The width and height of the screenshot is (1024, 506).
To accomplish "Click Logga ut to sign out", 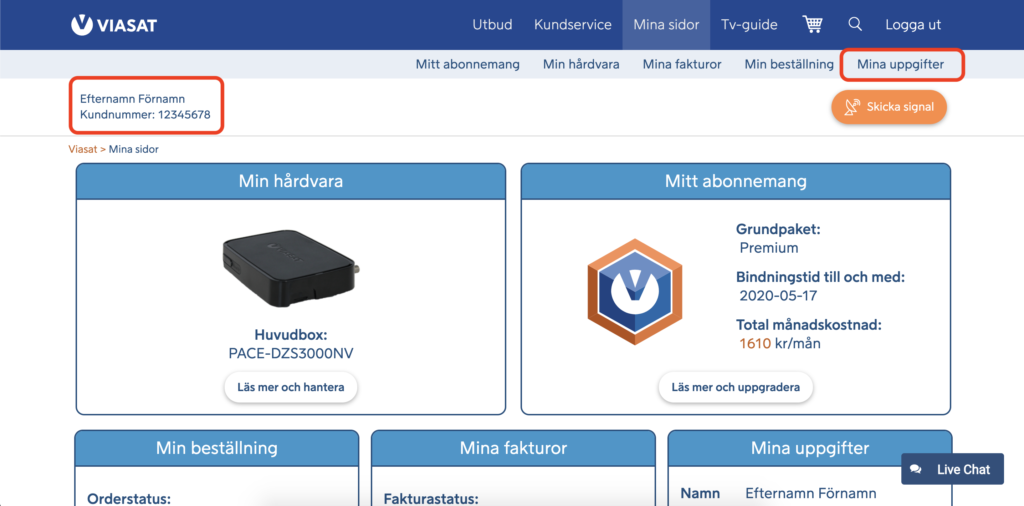I will pyautogui.click(x=913, y=25).
